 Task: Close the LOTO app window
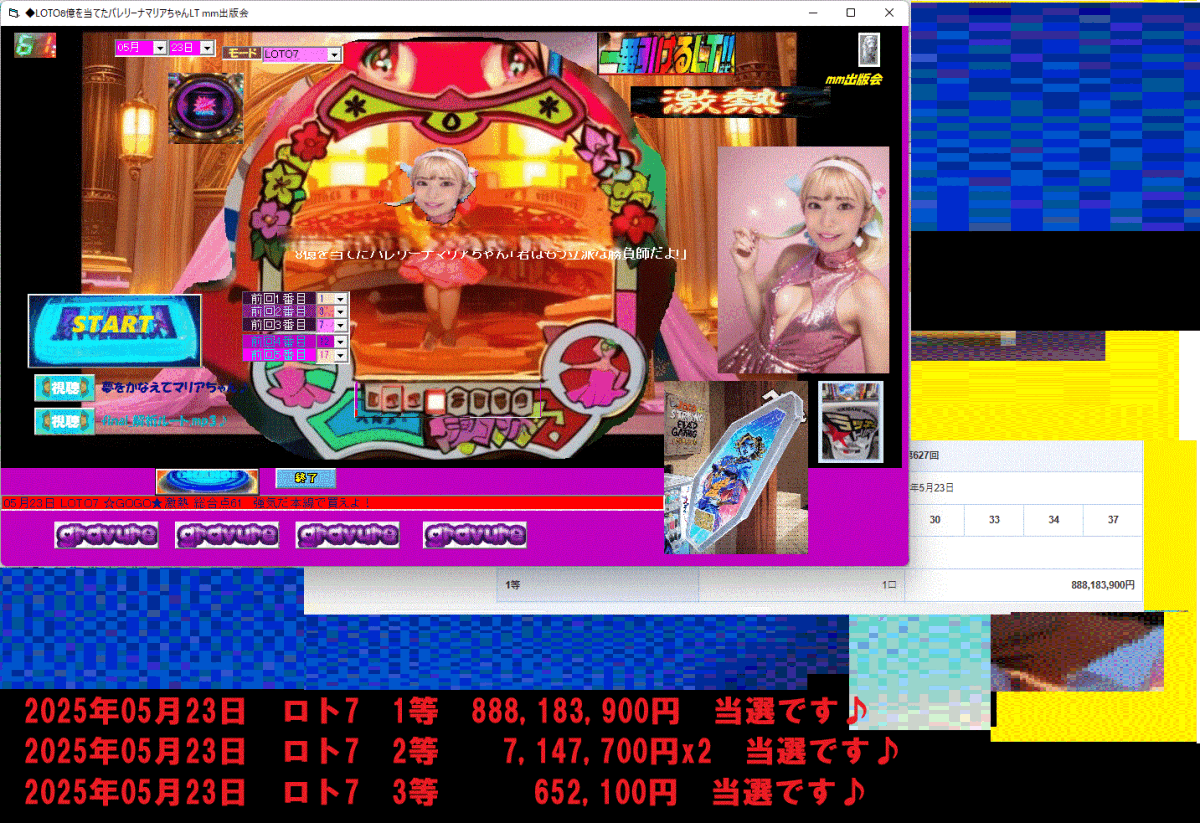(889, 13)
